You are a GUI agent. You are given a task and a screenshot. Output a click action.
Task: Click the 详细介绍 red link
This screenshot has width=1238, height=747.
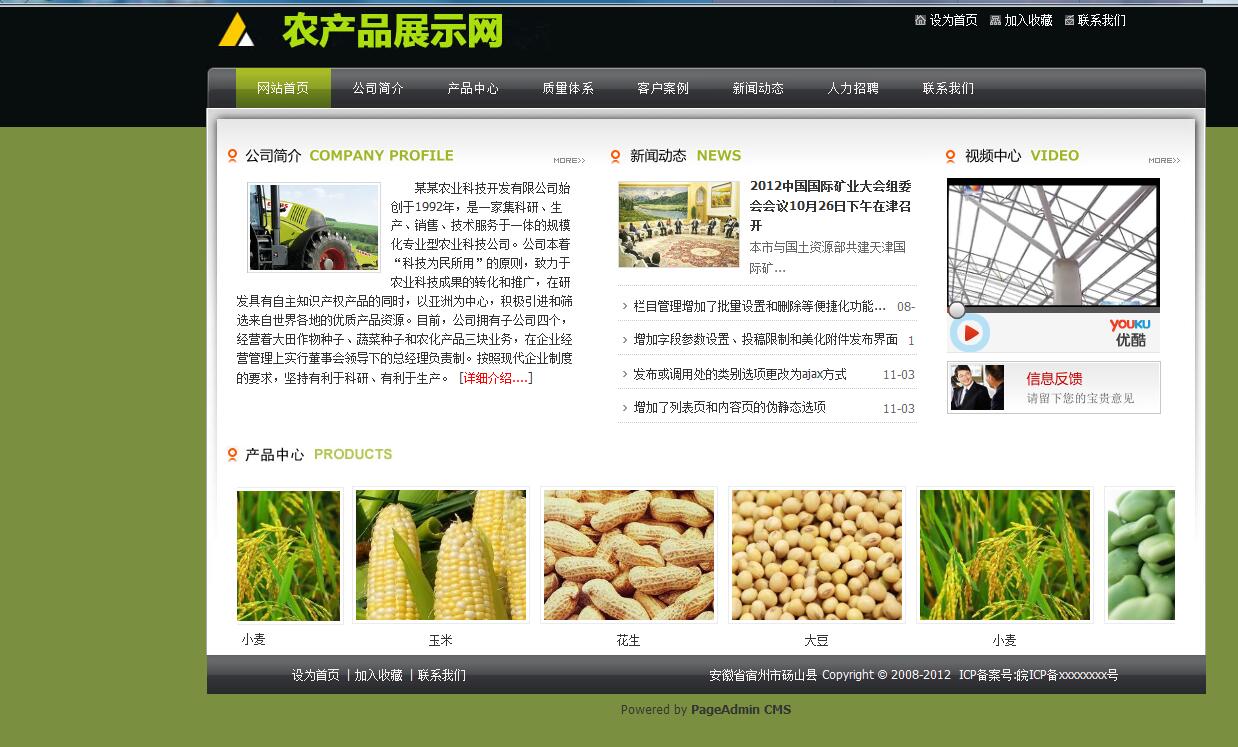click(495, 378)
